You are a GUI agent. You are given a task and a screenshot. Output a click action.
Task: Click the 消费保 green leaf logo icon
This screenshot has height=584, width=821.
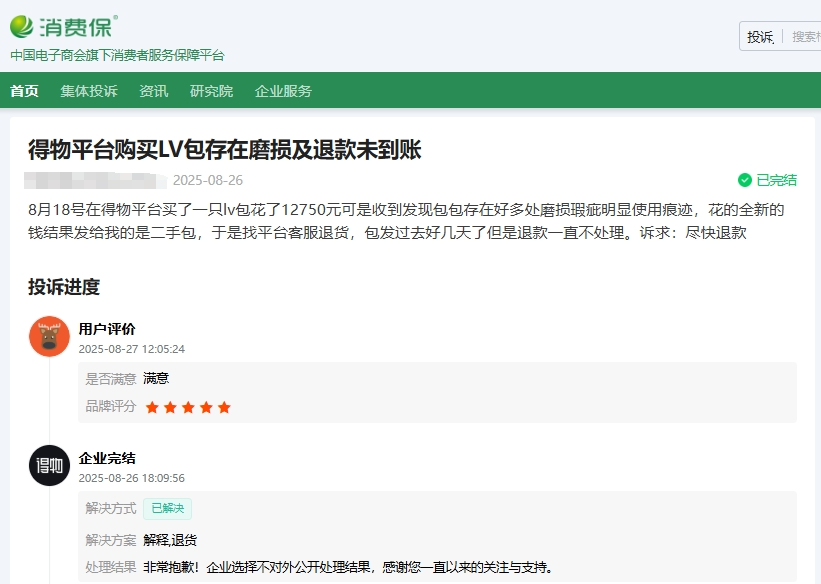point(21,27)
